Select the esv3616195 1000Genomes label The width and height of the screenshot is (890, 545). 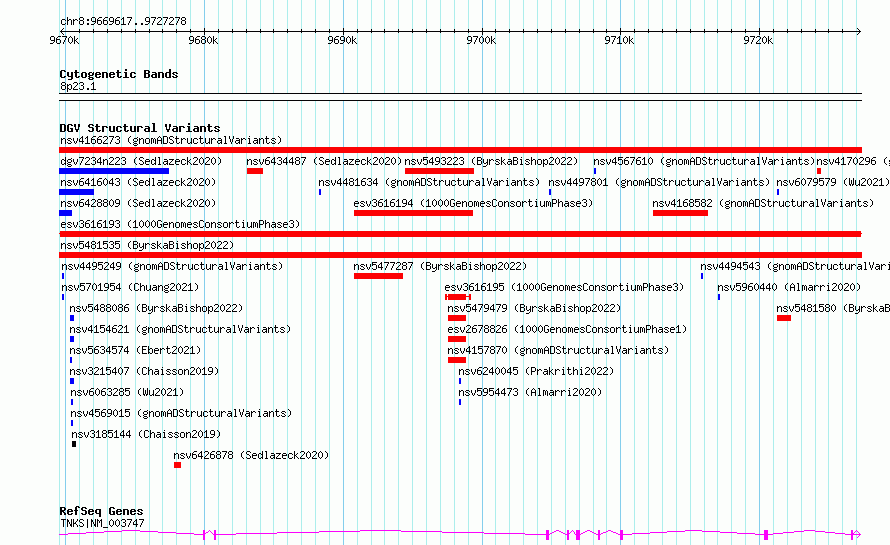coord(564,287)
